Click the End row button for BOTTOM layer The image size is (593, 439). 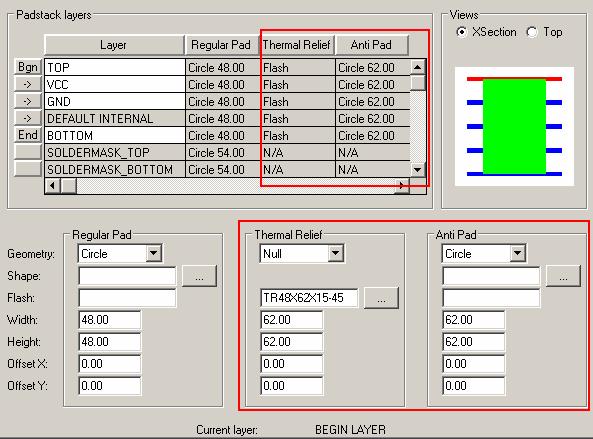(x=28, y=135)
